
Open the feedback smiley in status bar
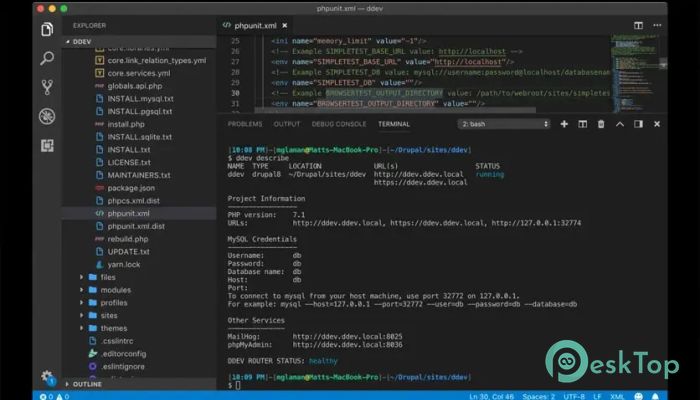(x=639, y=396)
